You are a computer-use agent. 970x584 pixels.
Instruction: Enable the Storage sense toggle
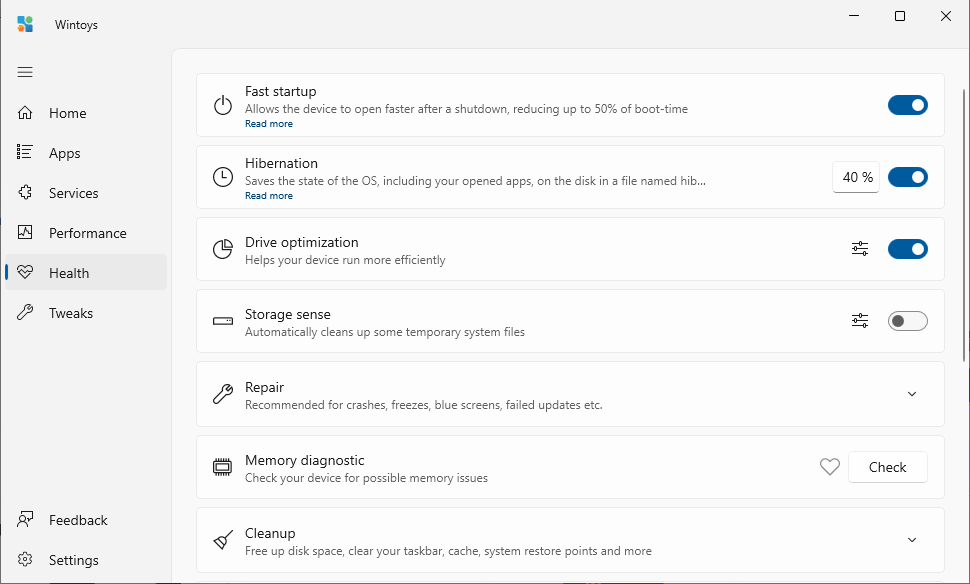coord(908,320)
